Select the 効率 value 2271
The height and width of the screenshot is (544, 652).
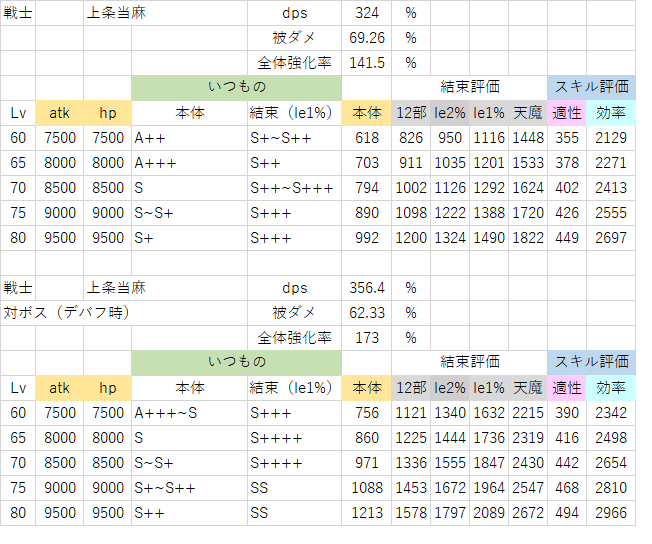click(x=611, y=163)
